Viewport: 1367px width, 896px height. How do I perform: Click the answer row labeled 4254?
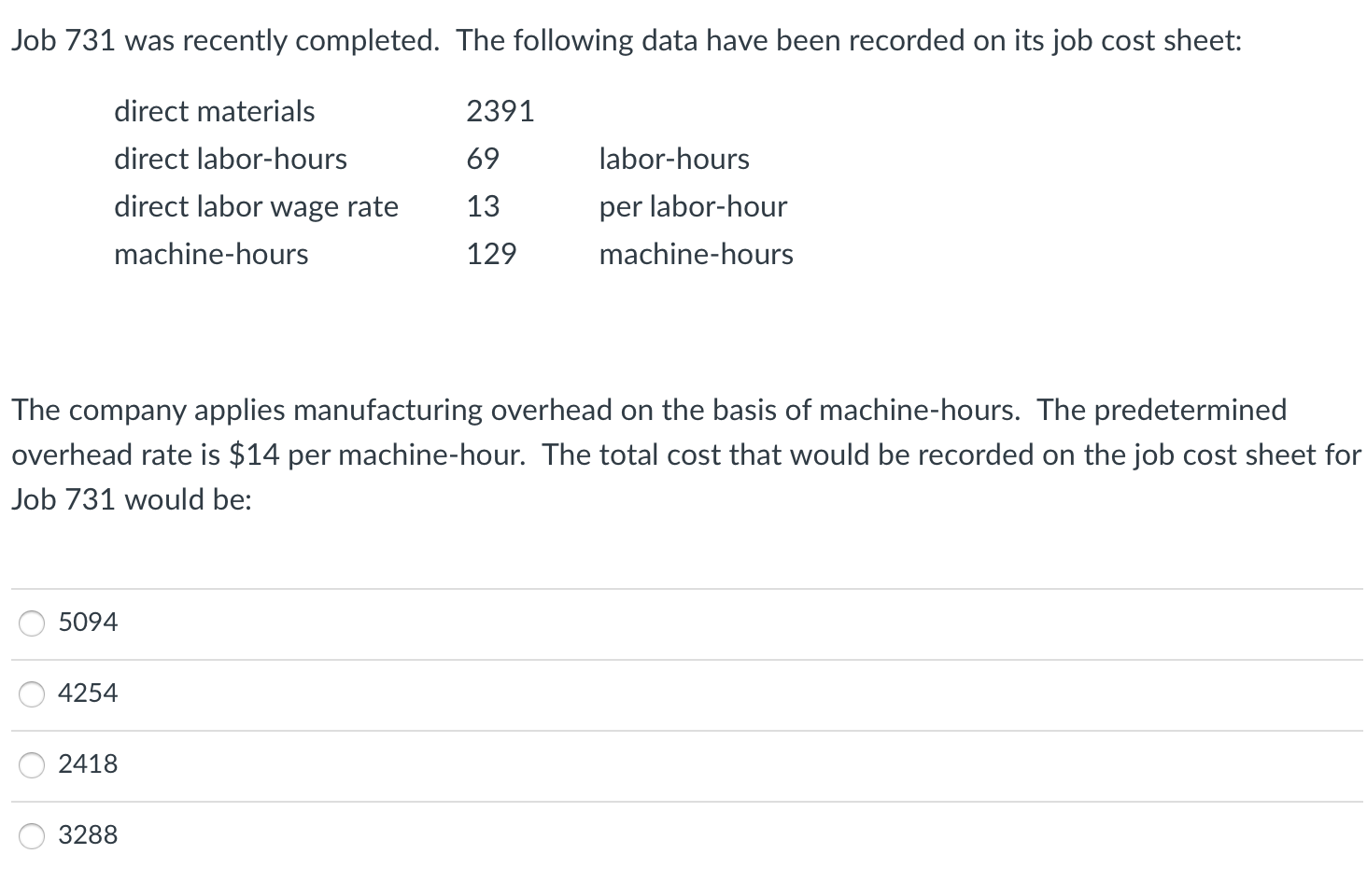click(x=654, y=693)
